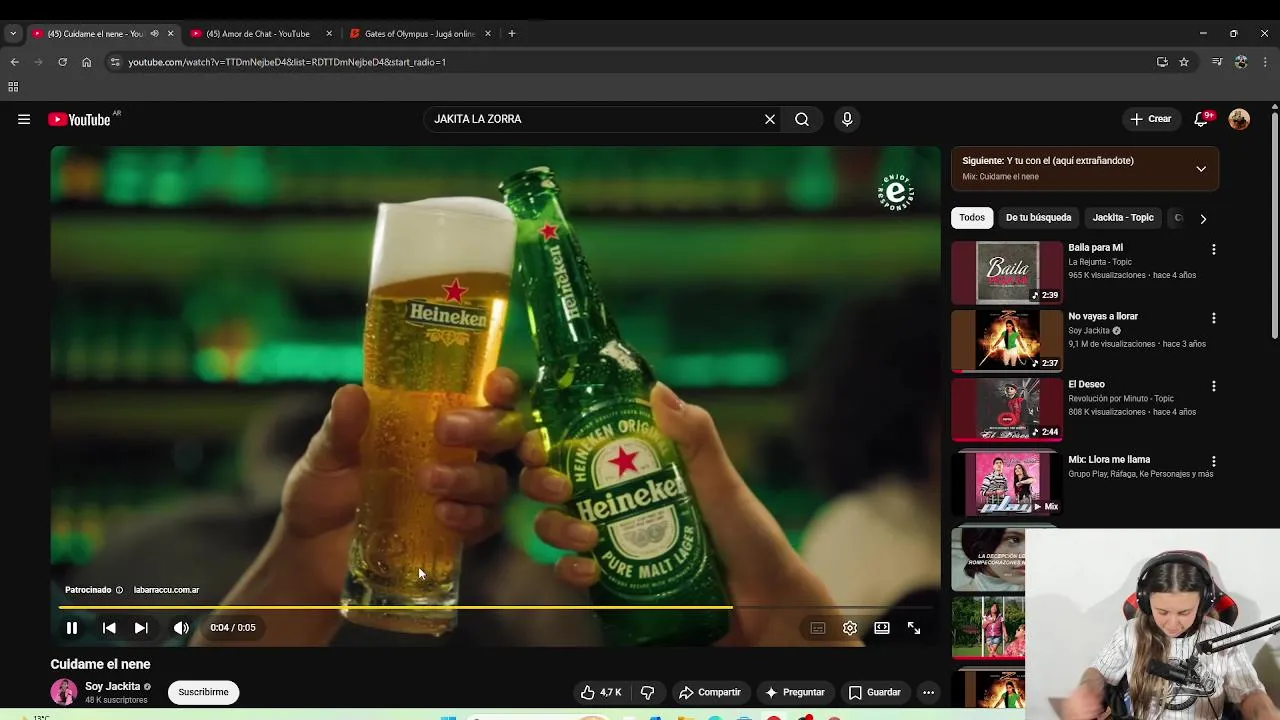Reload the page
Viewport: 1280px width, 720px height.
(x=62, y=62)
